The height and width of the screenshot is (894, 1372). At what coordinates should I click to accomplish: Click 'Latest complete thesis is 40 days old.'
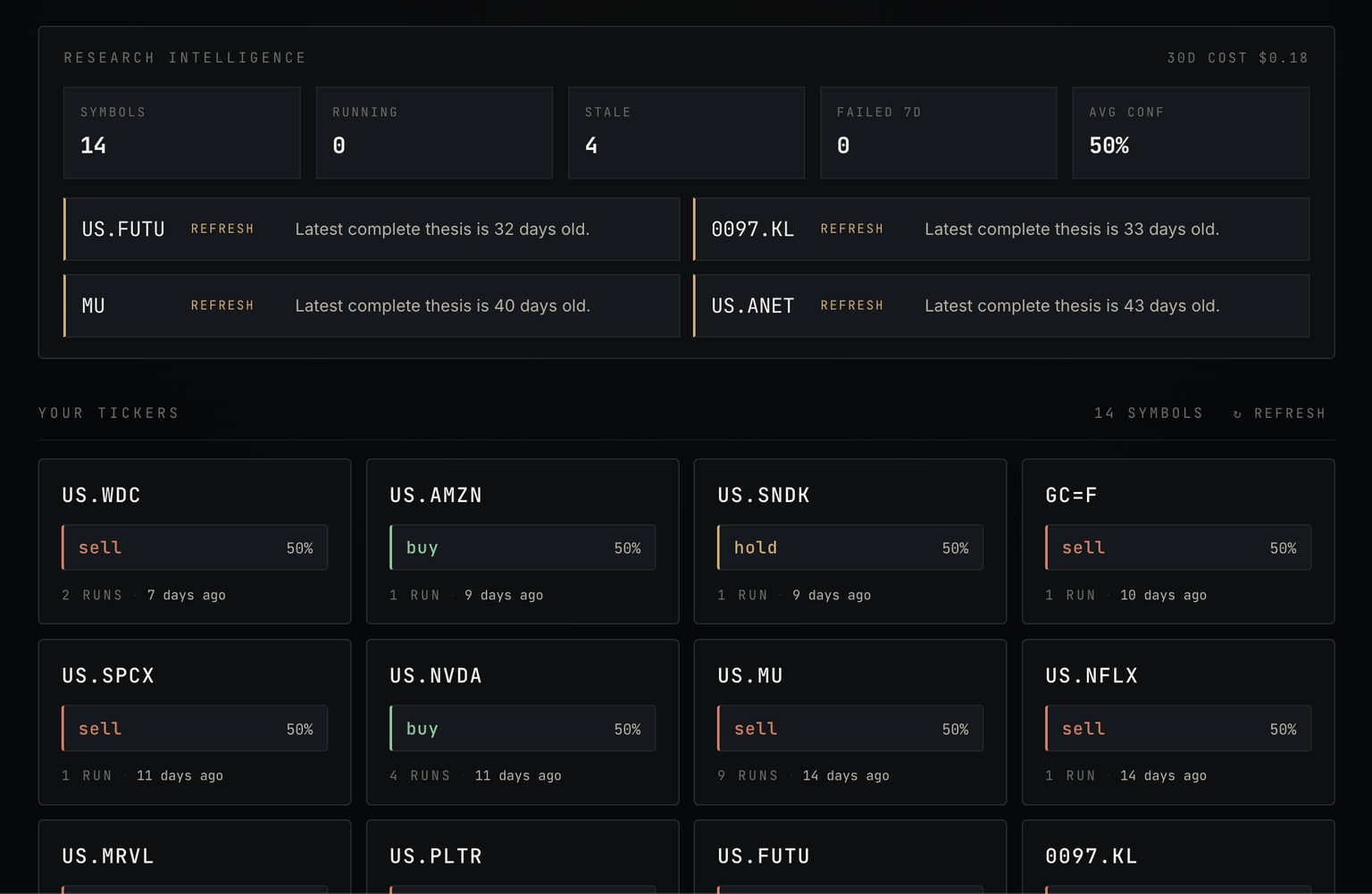(x=442, y=305)
